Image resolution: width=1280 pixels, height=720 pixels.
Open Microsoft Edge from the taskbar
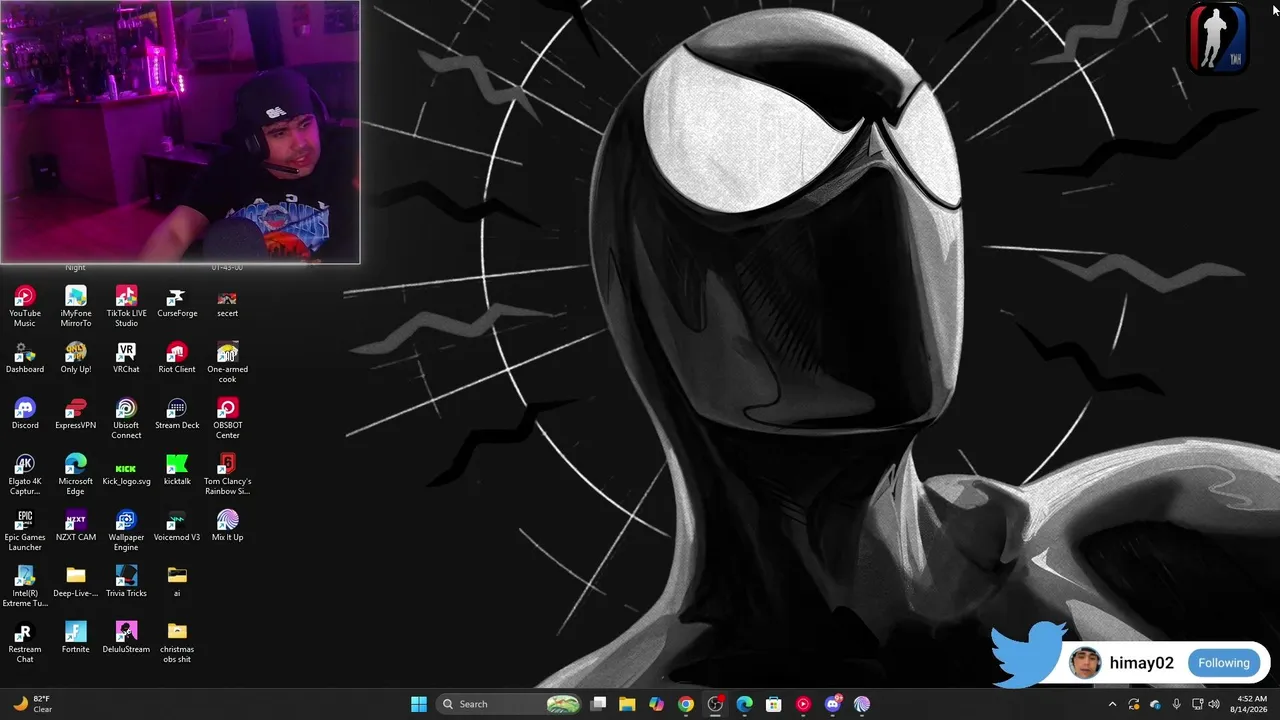744,704
